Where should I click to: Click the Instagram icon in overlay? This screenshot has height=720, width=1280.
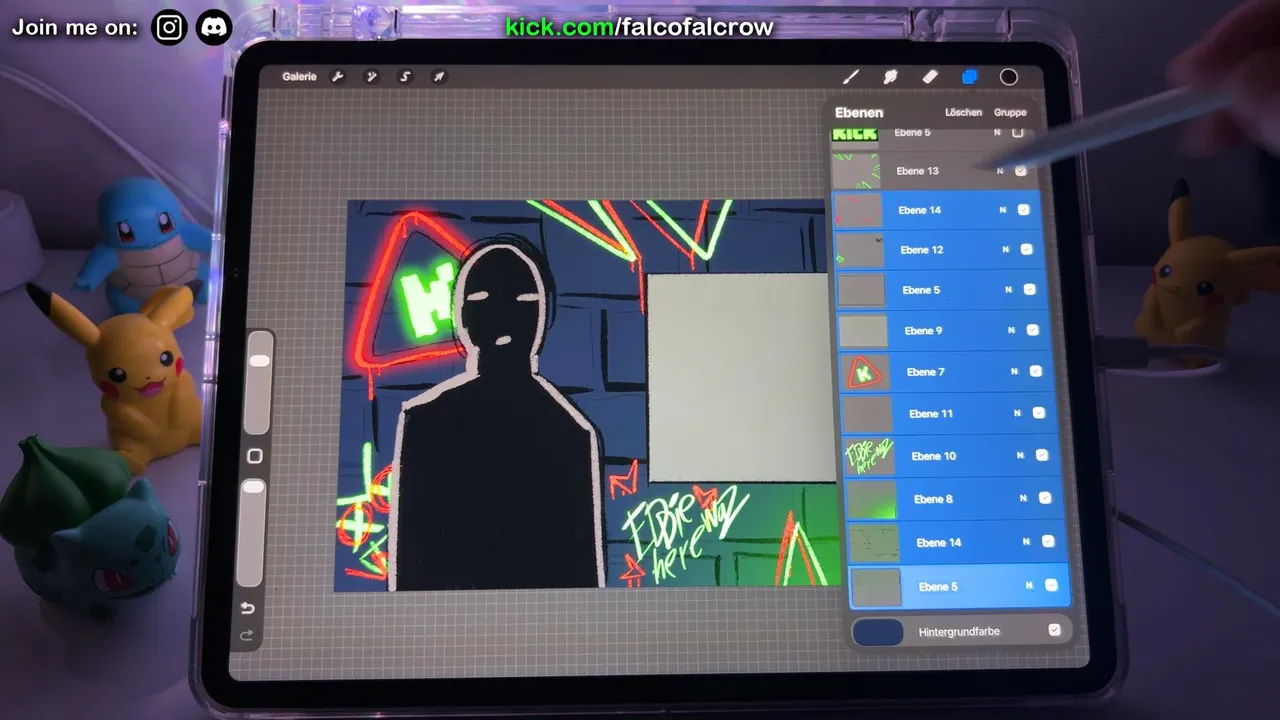click(170, 27)
